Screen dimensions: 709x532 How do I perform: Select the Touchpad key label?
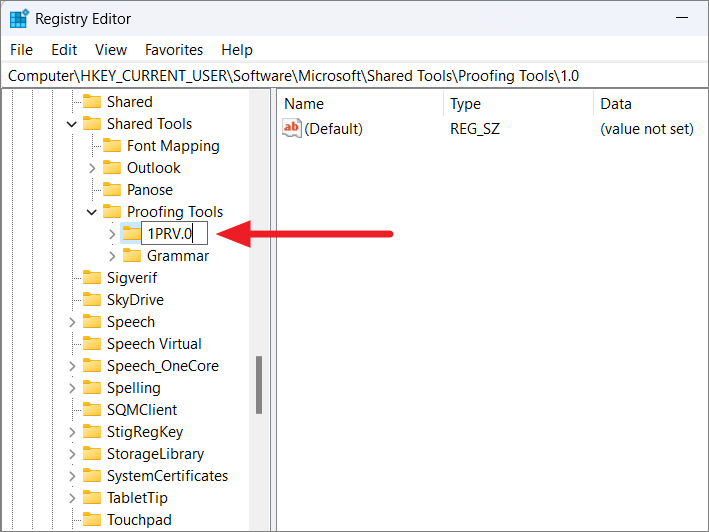pyautogui.click(x=139, y=520)
